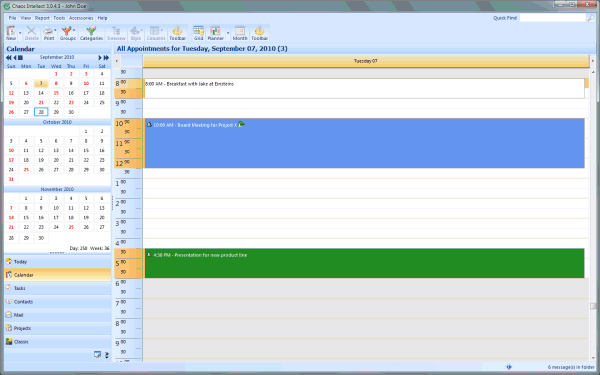
Task: Click the Style toolbar icon
Action: pyautogui.click(x=135, y=33)
